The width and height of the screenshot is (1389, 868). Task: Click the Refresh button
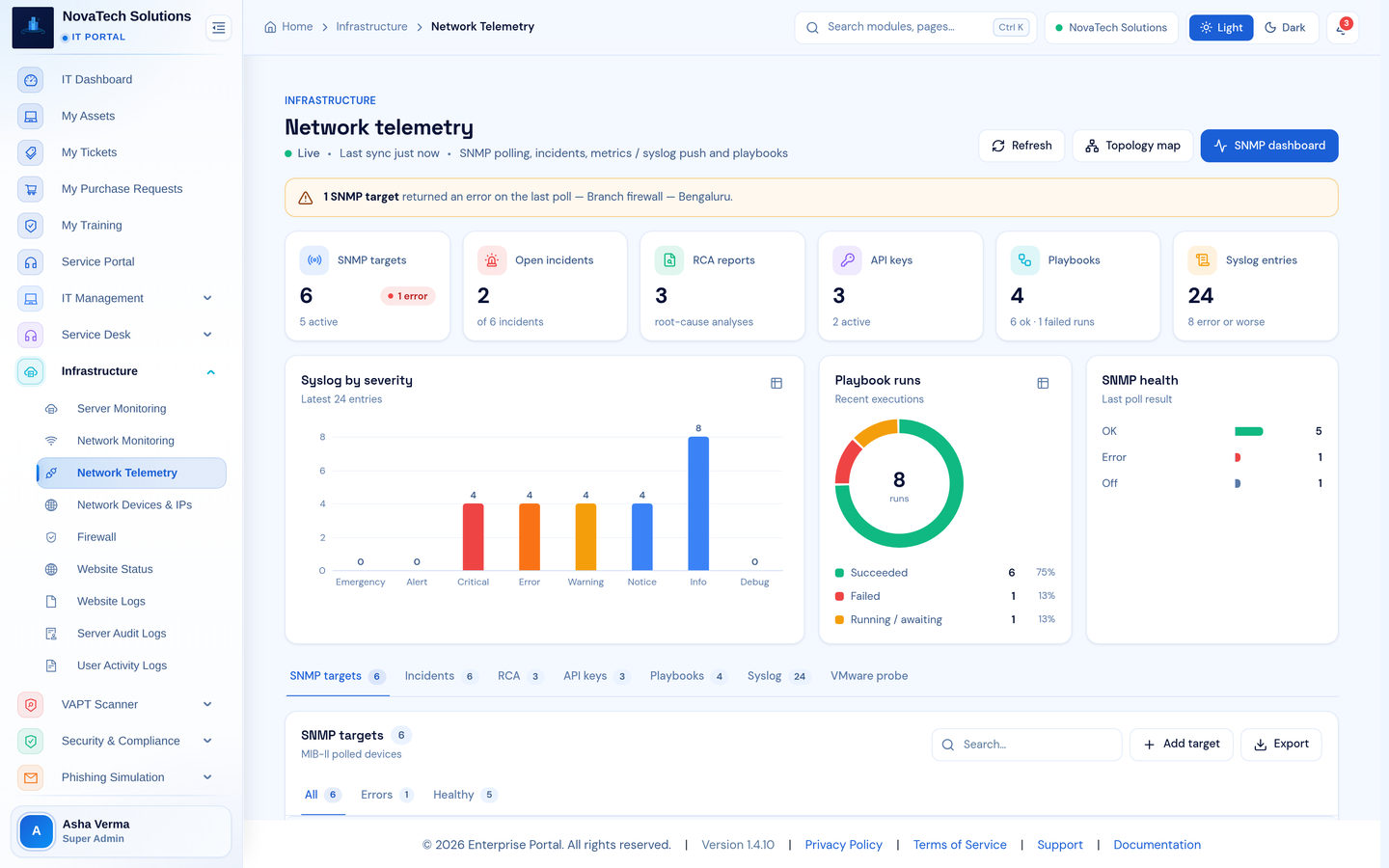coord(1021,146)
